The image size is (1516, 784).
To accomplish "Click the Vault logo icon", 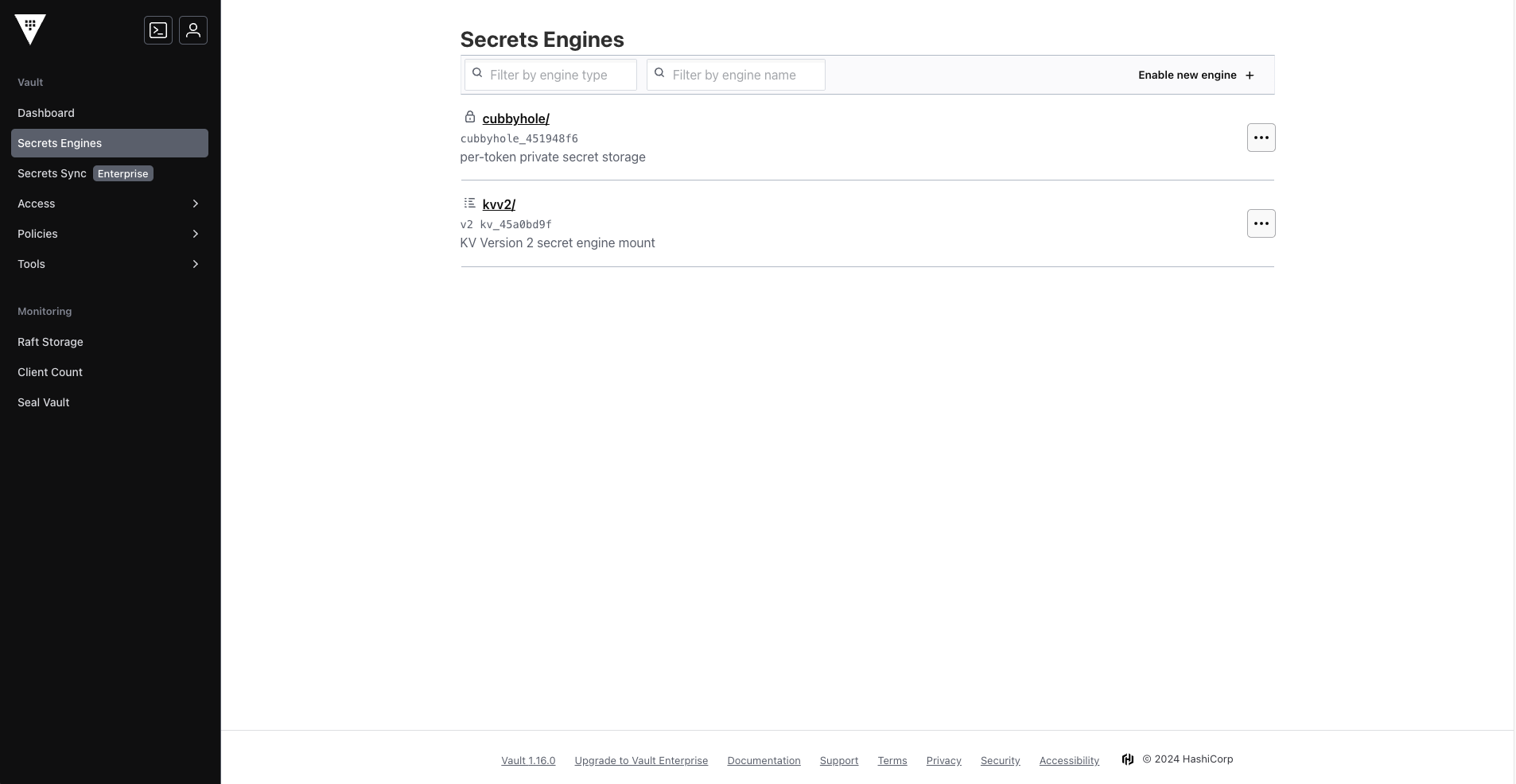I will [30, 30].
